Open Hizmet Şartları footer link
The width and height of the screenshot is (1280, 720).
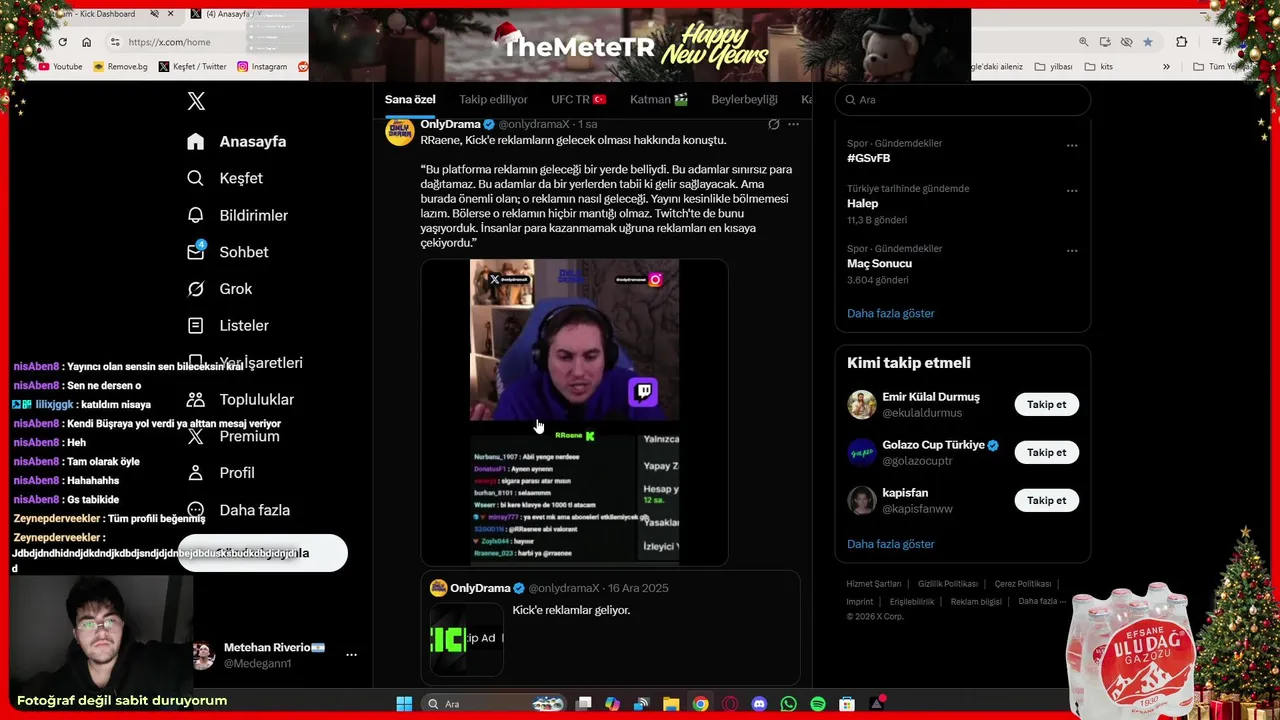click(x=873, y=584)
